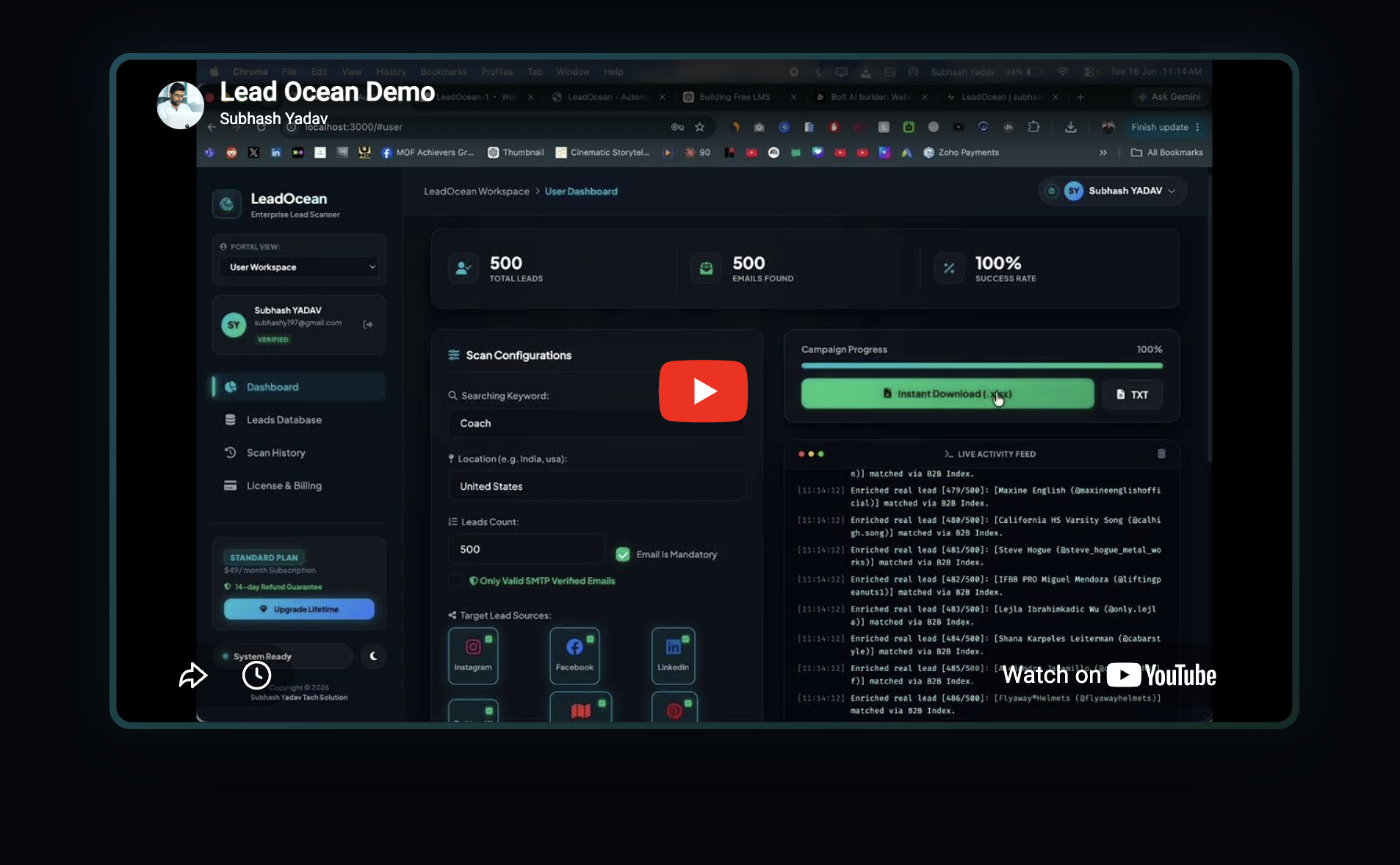
Task: Open a new browser tab with plus
Action: coord(1080,97)
